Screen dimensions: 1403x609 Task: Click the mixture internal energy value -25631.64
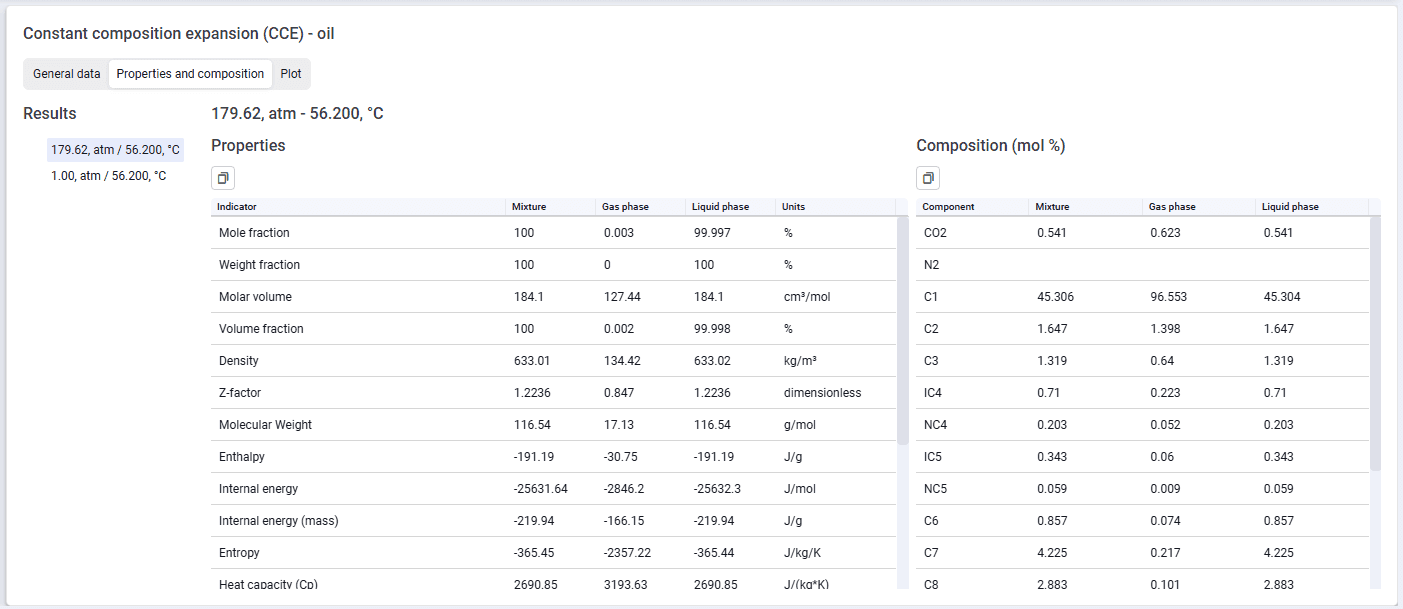pyautogui.click(x=540, y=489)
